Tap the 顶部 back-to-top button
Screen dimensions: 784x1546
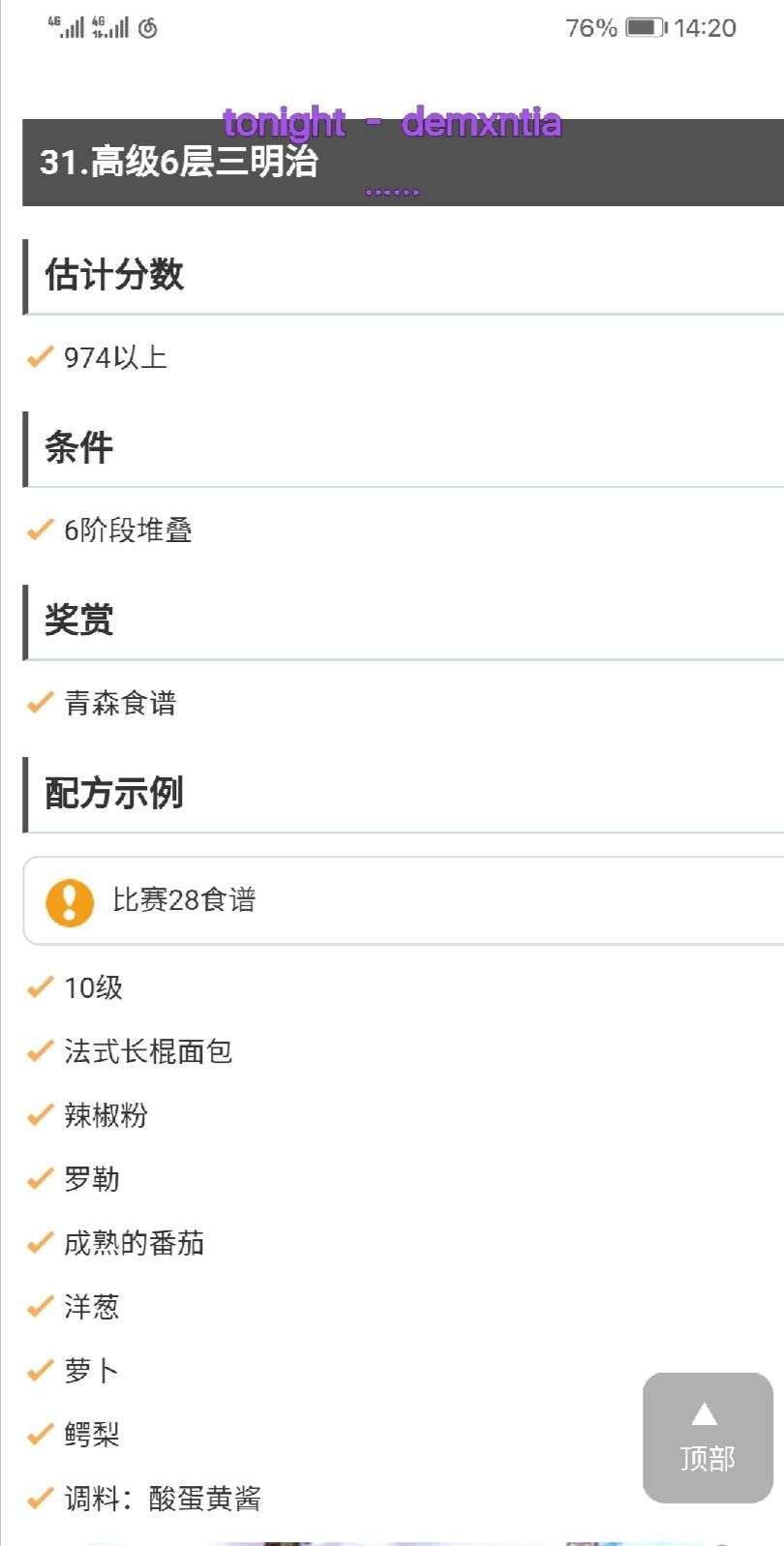tap(708, 1437)
